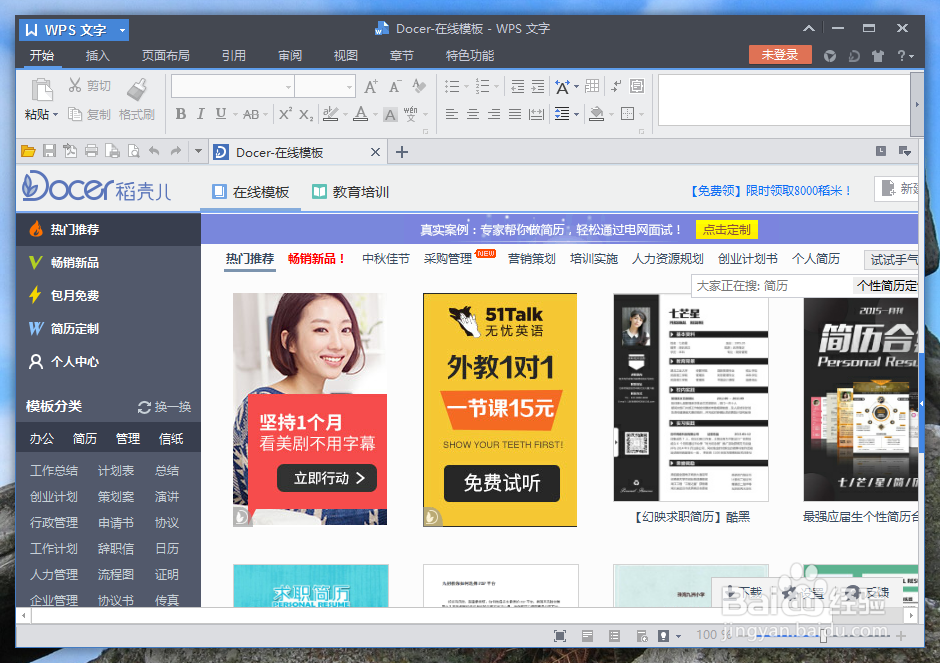Select the Format Painter (格式刷) brush
Image resolution: width=940 pixels, height=663 pixels.
click(x=137, y=89)
